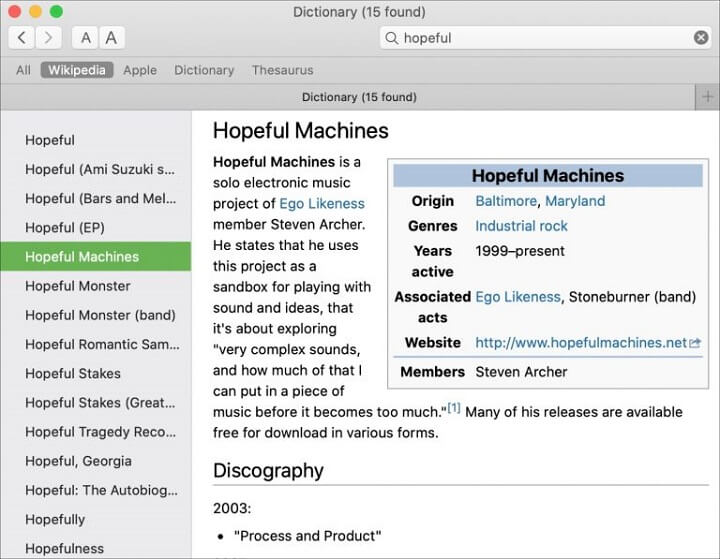720x559 pixels.
Task: Clear search with the X button
Action: coord(701,38)
